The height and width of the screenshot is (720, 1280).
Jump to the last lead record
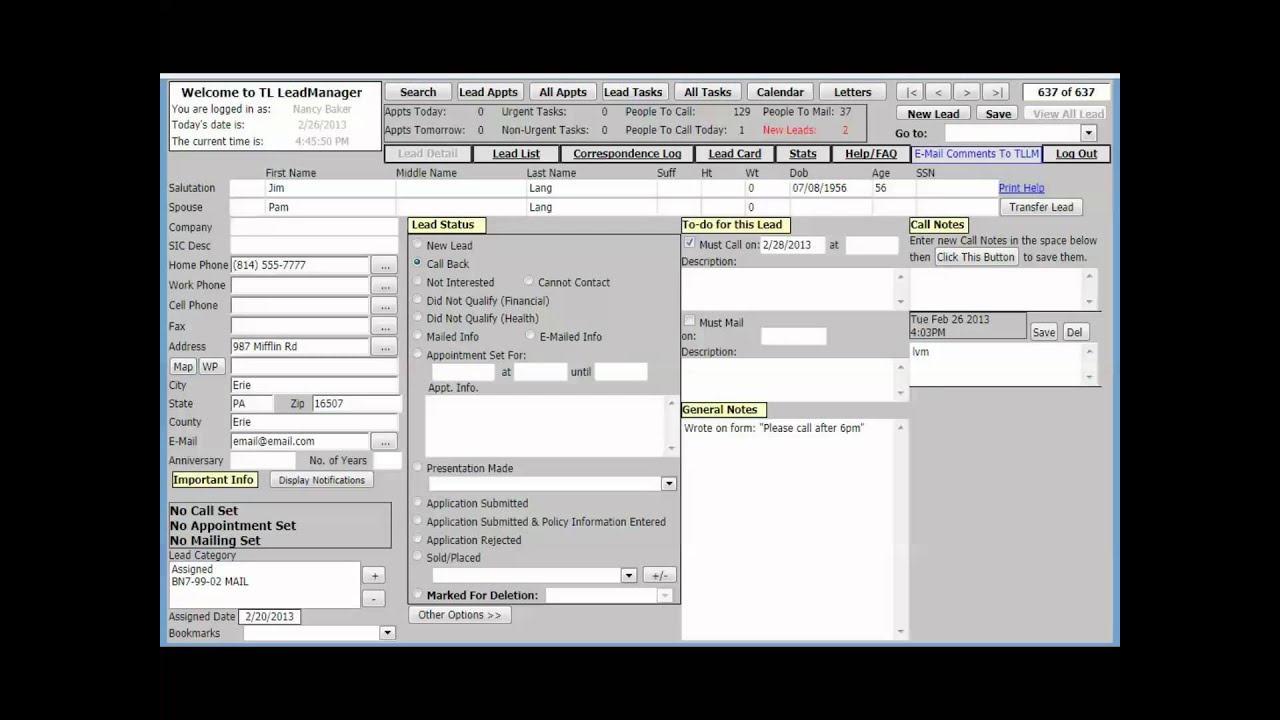coord(996,92)
